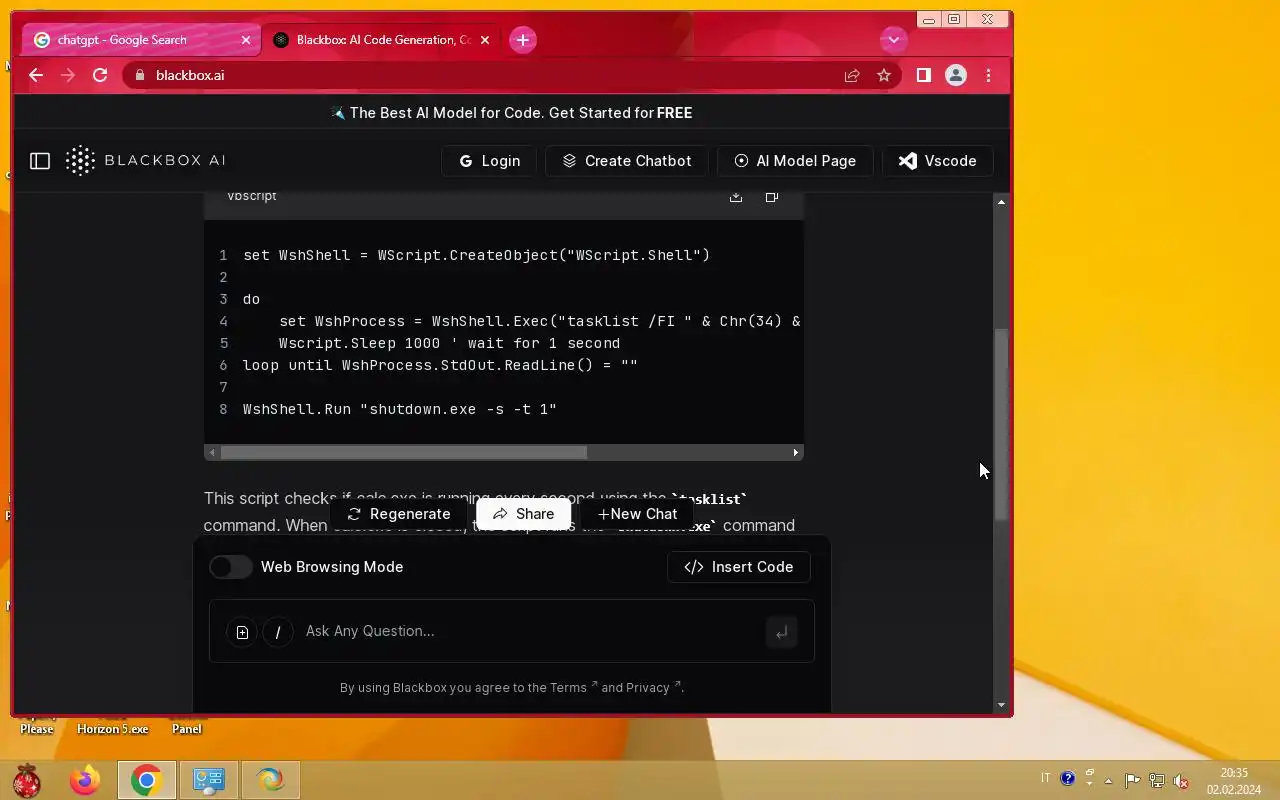Copy the vbscript code block
This screenshot has width=1280, height=800.
coord(772,197)
